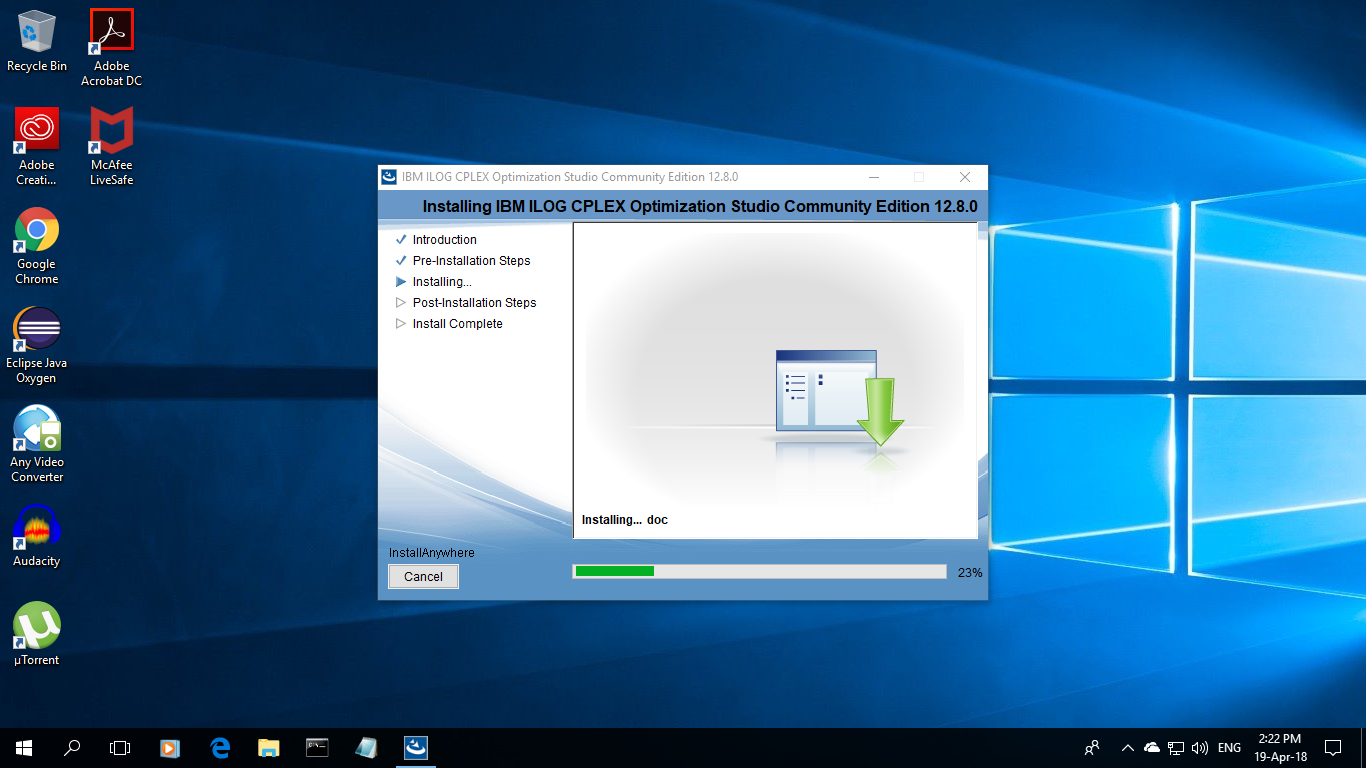This screenshot has height=768, width=1366.
Task: Open the Recycle Bin desktop icon
Action: click(37, 41)
